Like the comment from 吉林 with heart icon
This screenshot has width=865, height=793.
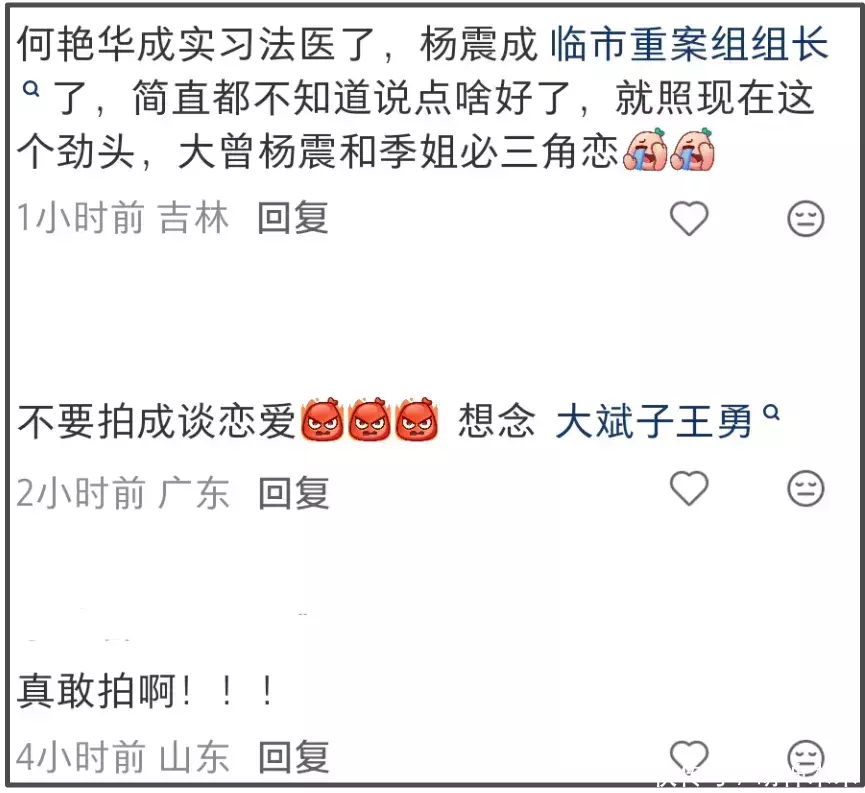pyautogui.click(x=689, y=219)
